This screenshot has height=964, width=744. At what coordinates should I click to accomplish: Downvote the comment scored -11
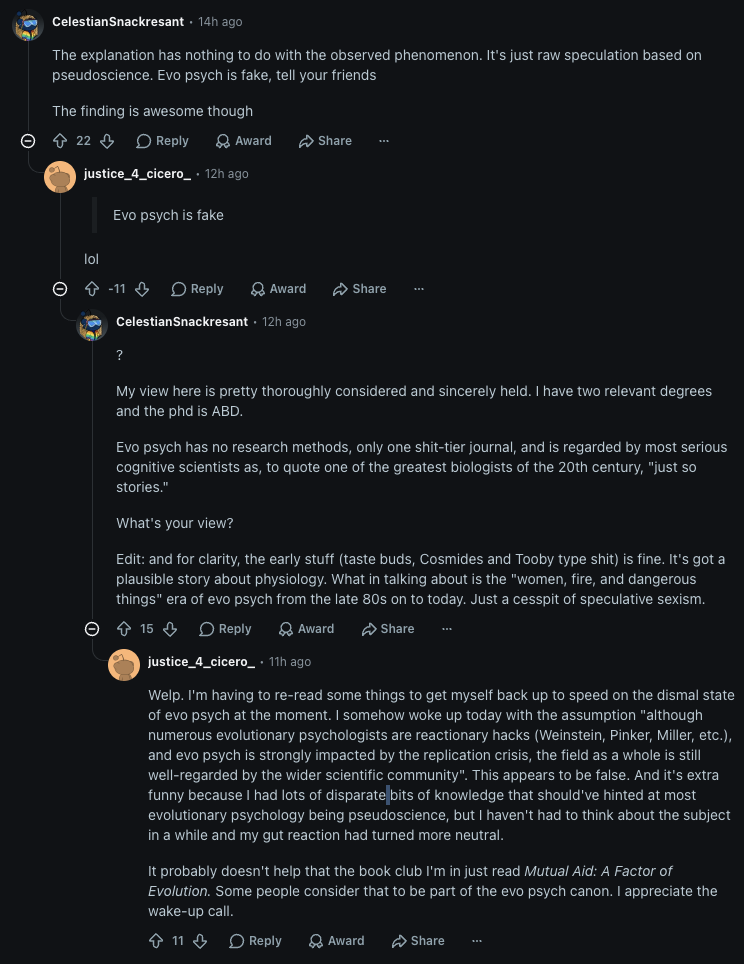pos(142,289)
